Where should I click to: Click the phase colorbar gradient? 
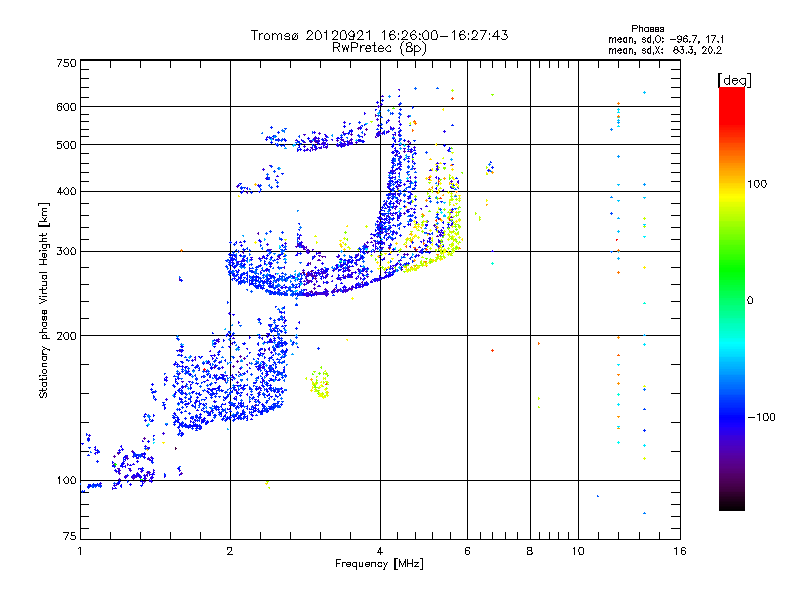point(732,298)
